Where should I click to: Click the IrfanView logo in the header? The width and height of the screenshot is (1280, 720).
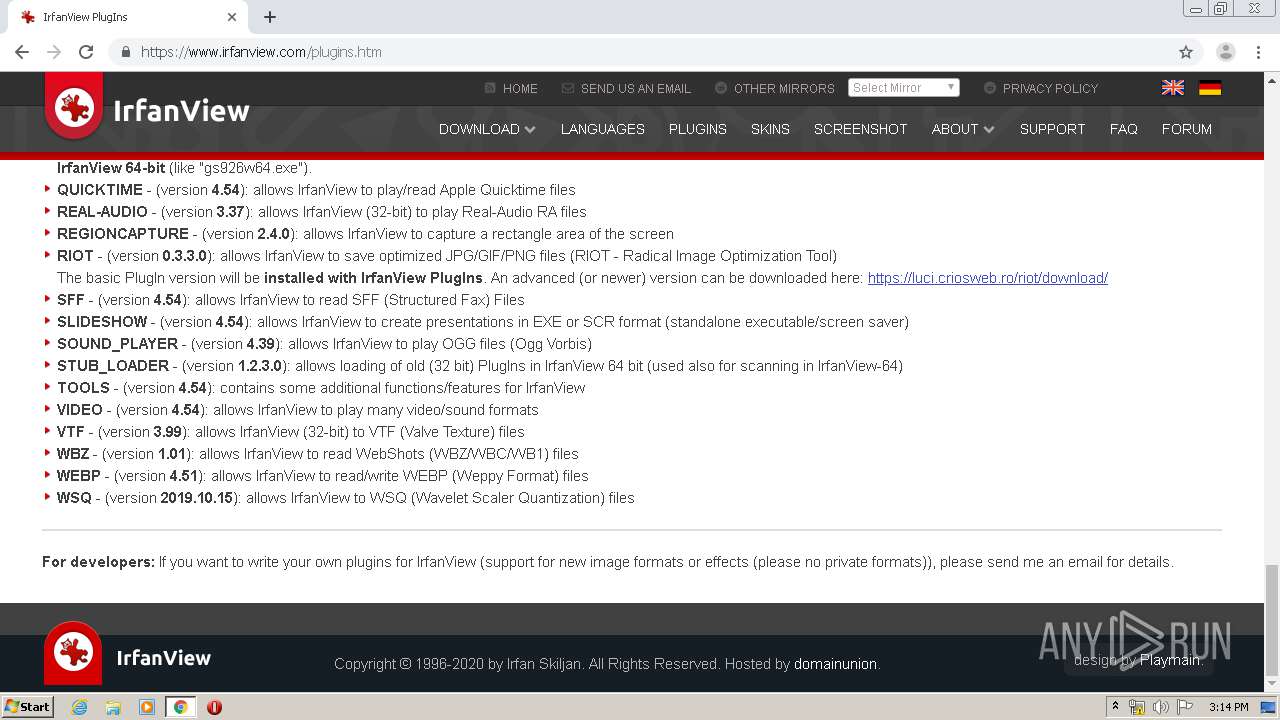coord(147,108)
